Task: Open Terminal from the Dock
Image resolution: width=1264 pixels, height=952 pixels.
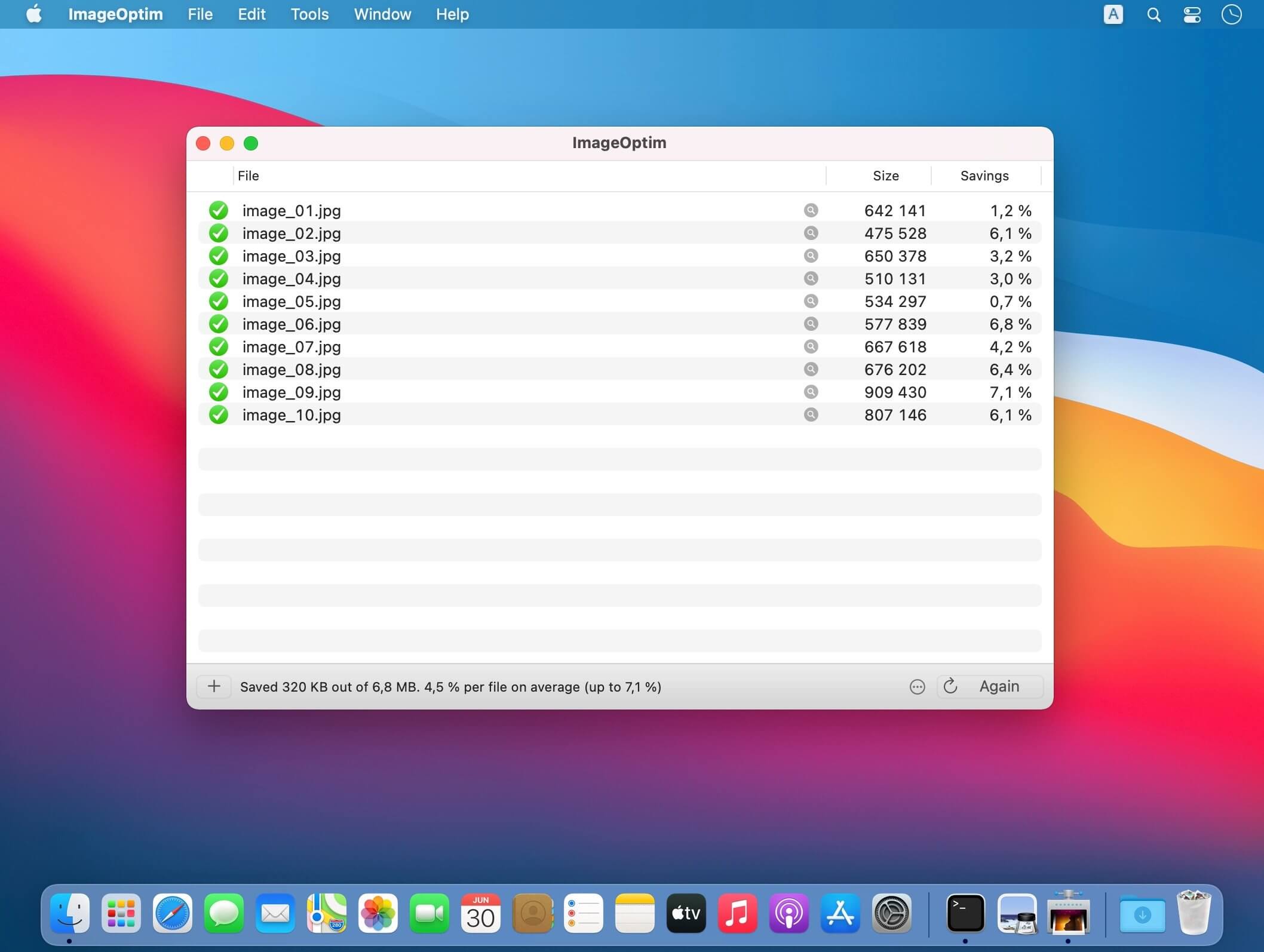Action: pos(965,913)
